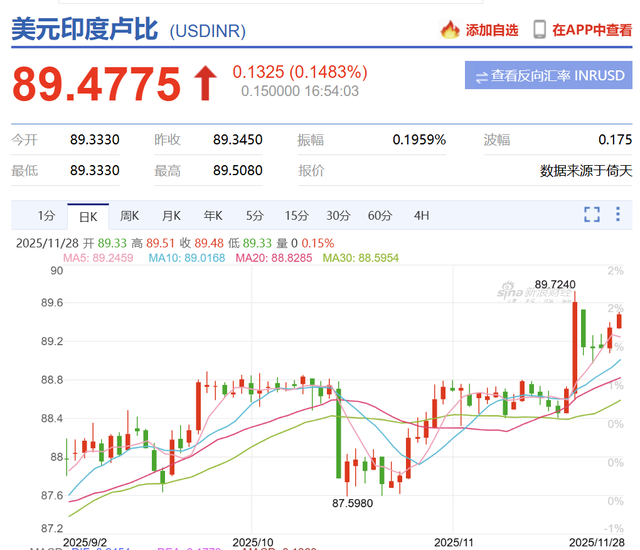The height and width of the screenshot is (550, 640).
Task: Click the 87.5980 low marker on chart
Action: tap(354, 504)
